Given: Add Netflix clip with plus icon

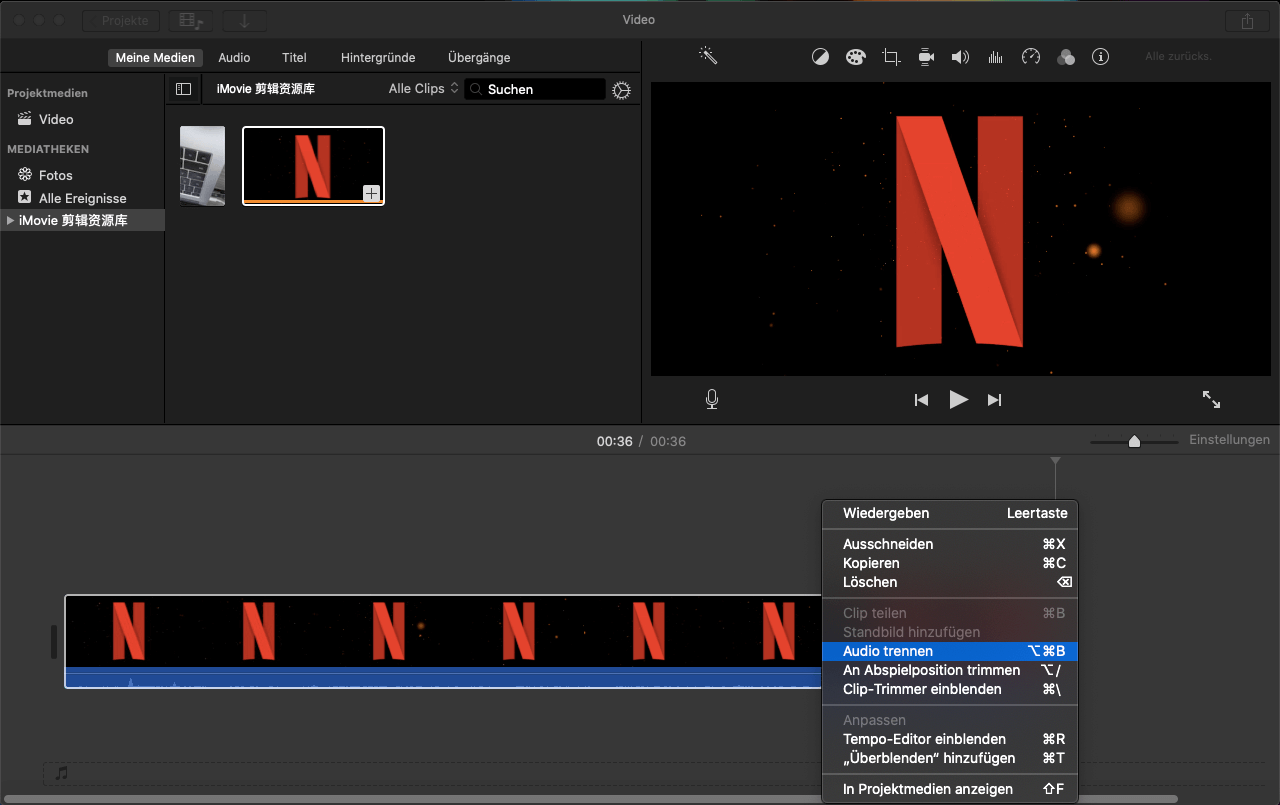Looking at the screenshot, I should (x=371, y=193).
